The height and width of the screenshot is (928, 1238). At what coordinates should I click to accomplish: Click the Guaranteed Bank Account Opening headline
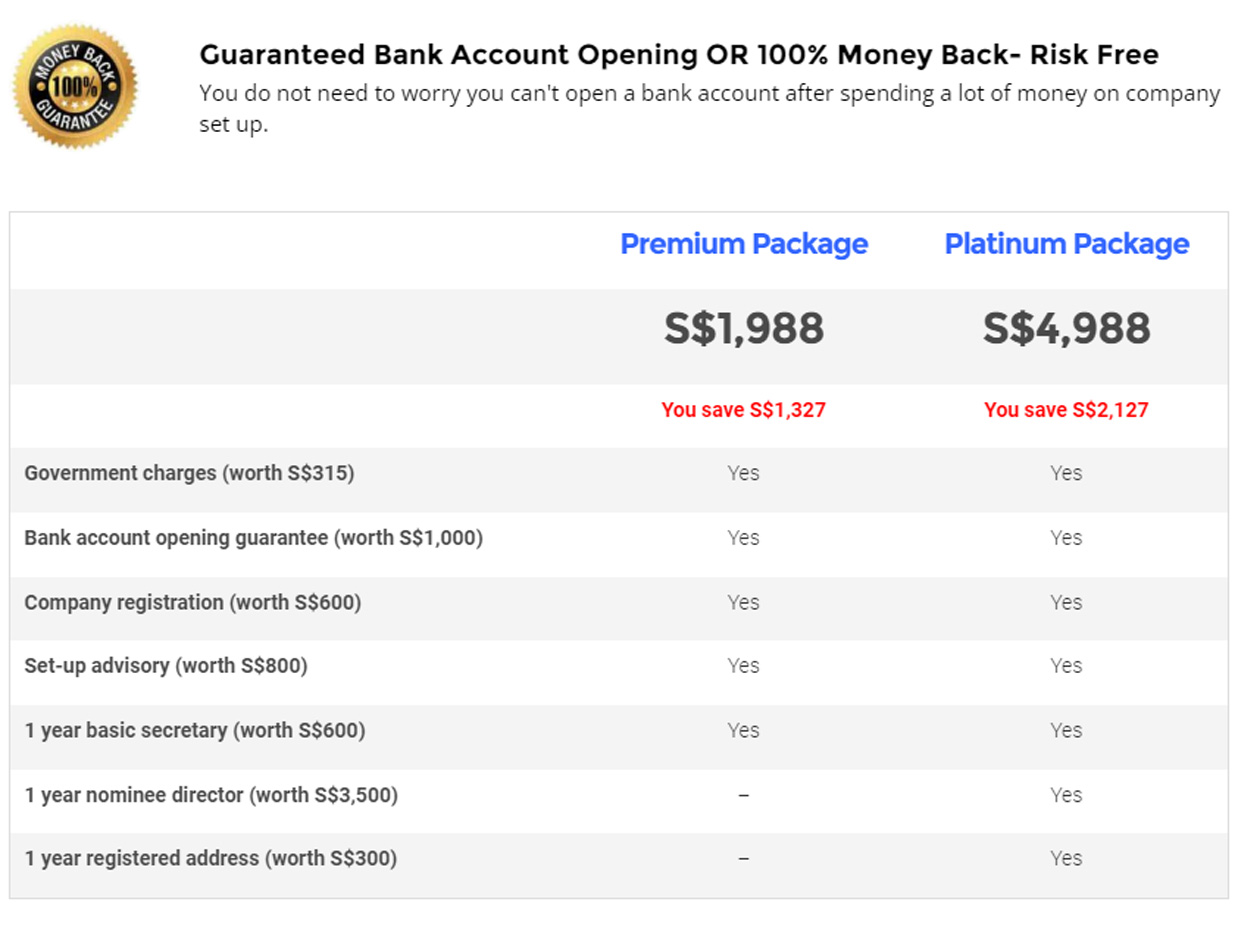tap(679, 54)
